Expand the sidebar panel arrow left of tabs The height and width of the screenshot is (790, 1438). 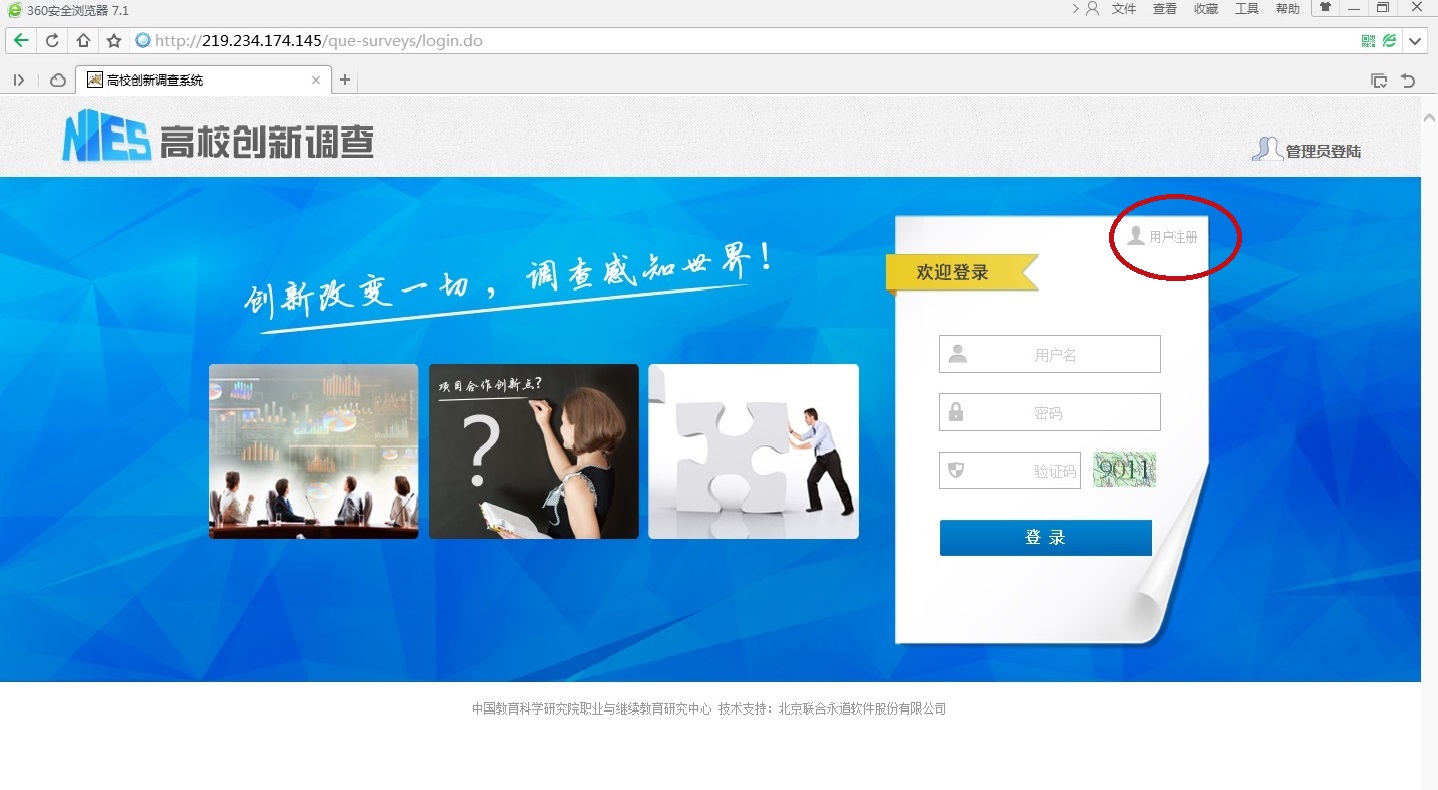point(18,79)
